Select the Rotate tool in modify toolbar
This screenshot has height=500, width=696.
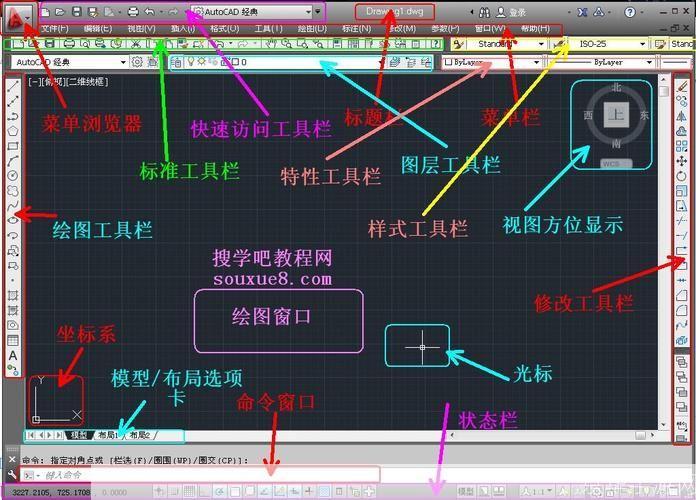point(681,176)
